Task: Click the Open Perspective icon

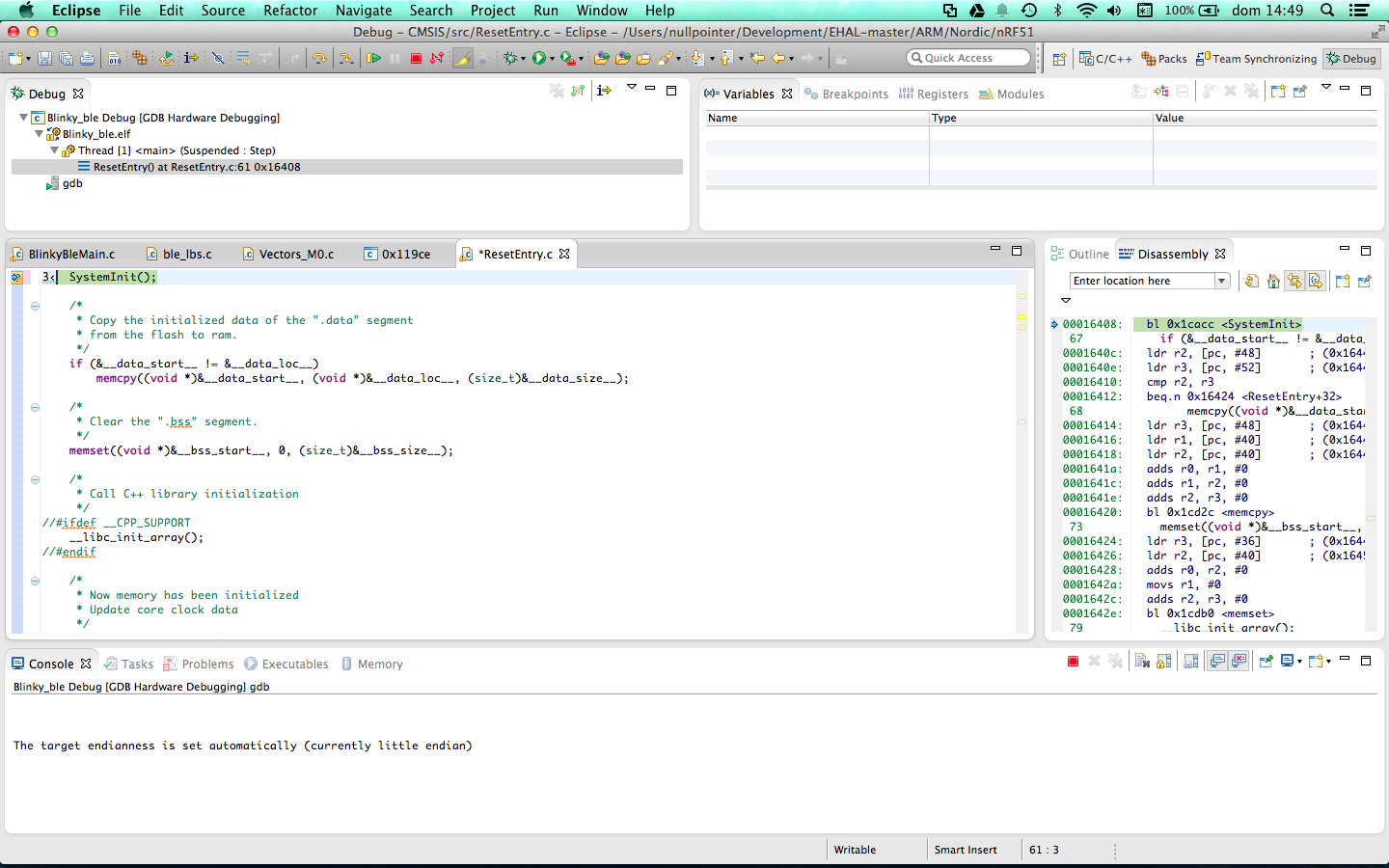Action: (x=1059, y=59)
